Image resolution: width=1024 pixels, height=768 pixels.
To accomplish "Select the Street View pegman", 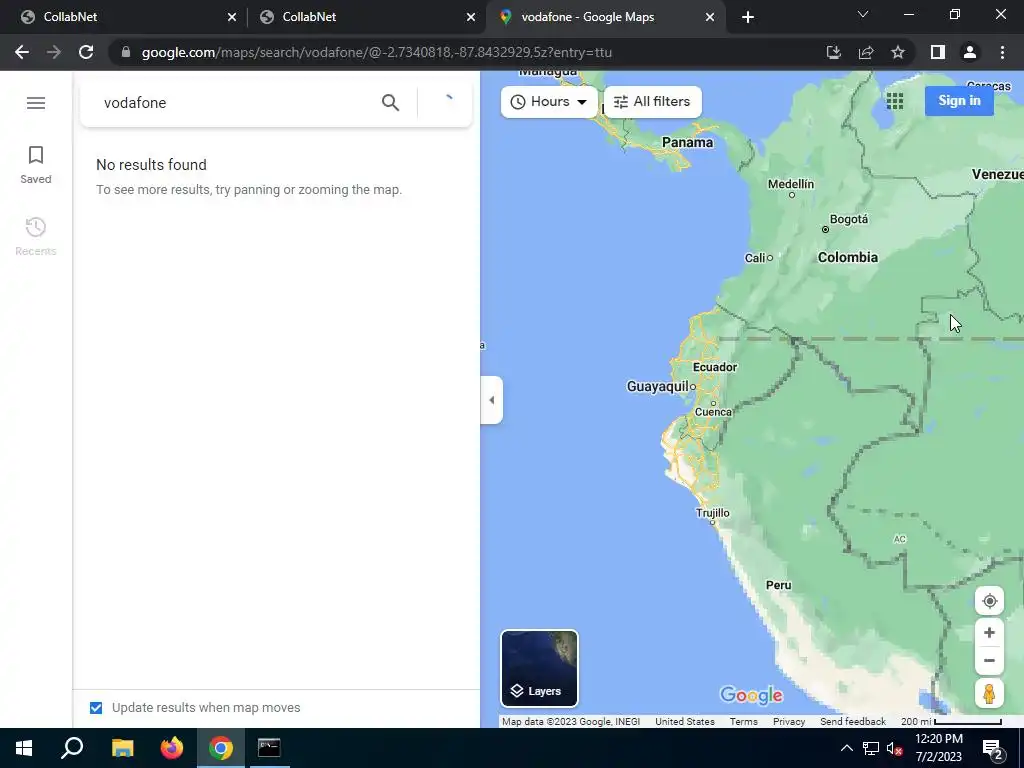I will pos(989,694).
